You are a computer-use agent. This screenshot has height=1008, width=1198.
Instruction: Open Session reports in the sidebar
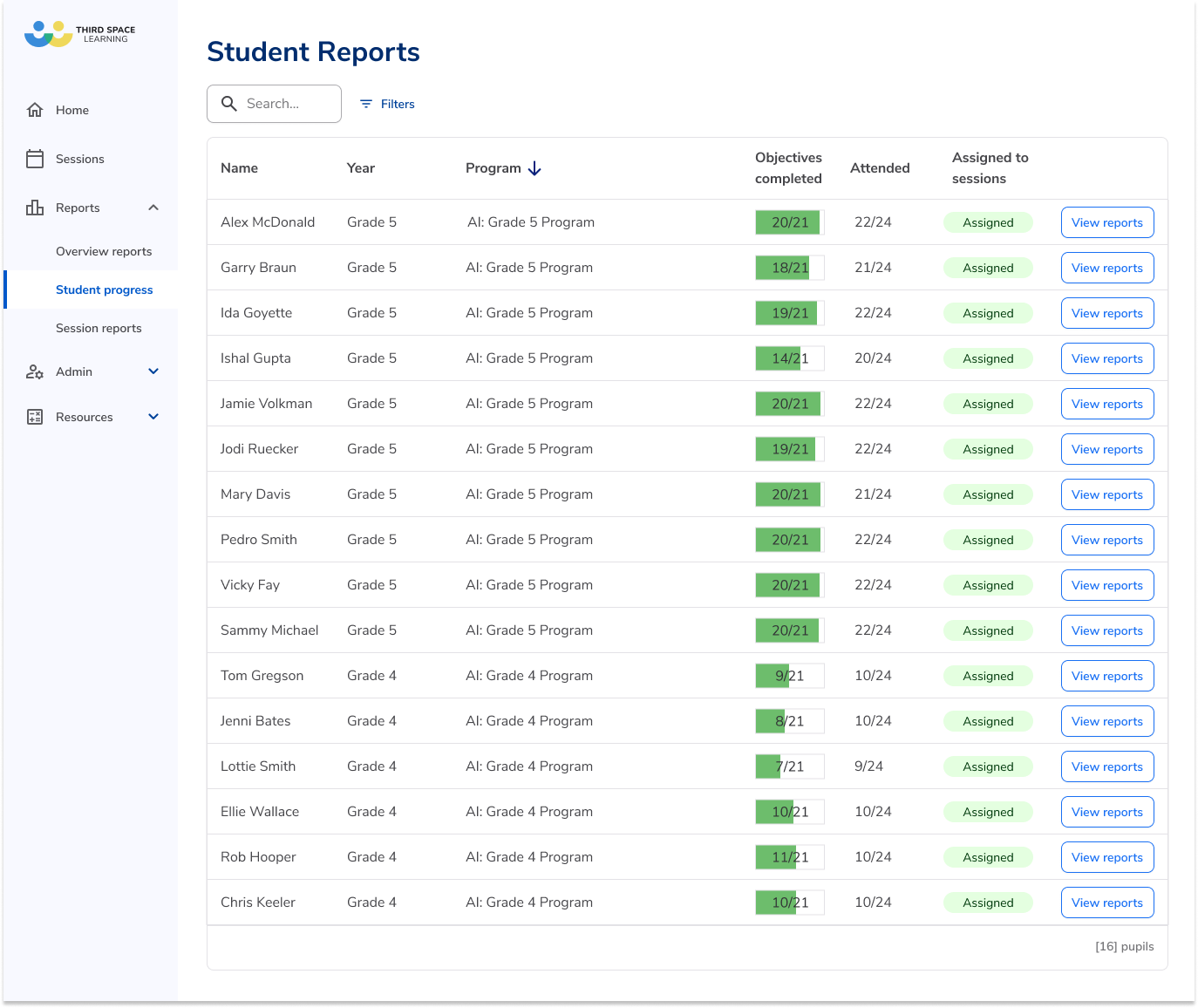(99, 328)
